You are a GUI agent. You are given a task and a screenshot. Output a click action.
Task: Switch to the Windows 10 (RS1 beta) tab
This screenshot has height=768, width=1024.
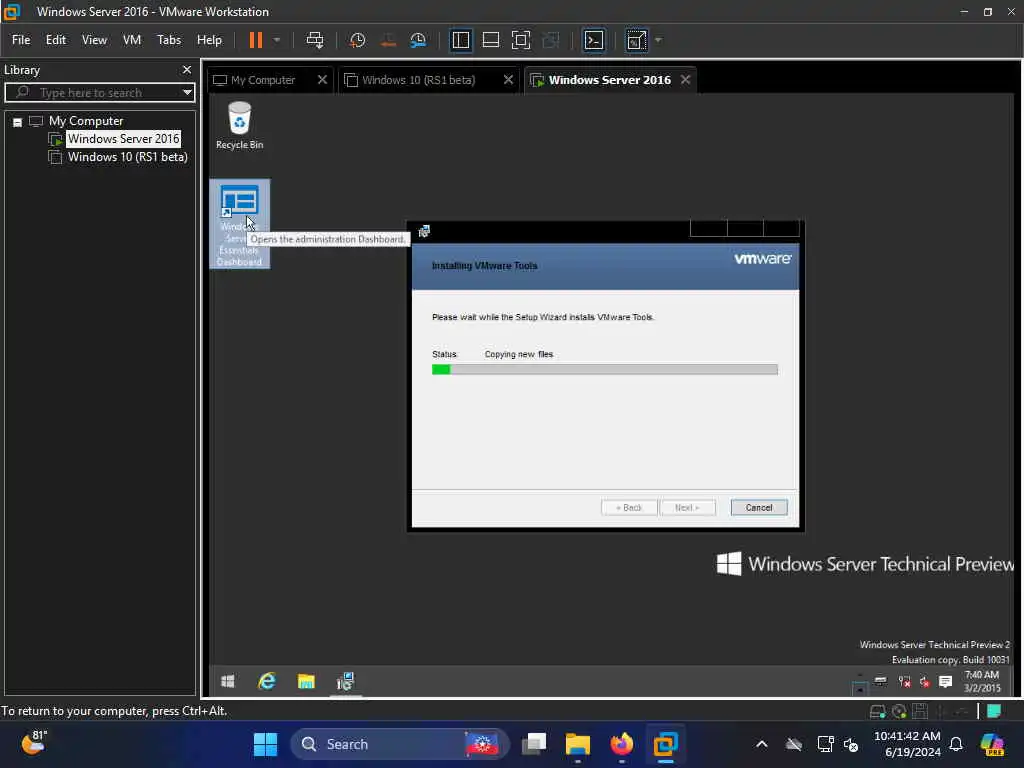(418, 80)
